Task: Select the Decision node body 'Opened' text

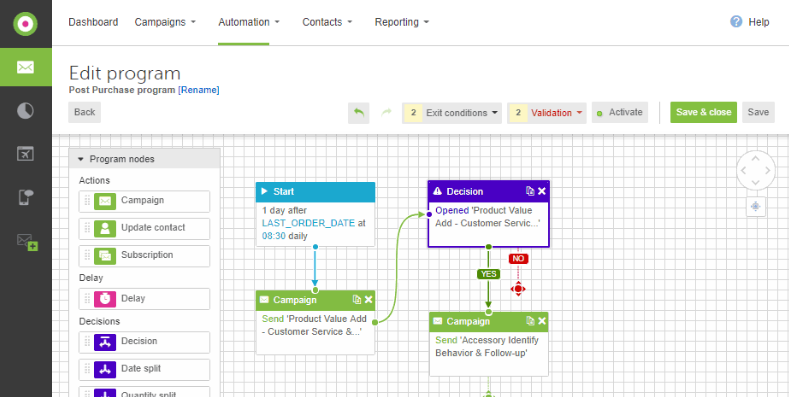Action: [452, 210]
